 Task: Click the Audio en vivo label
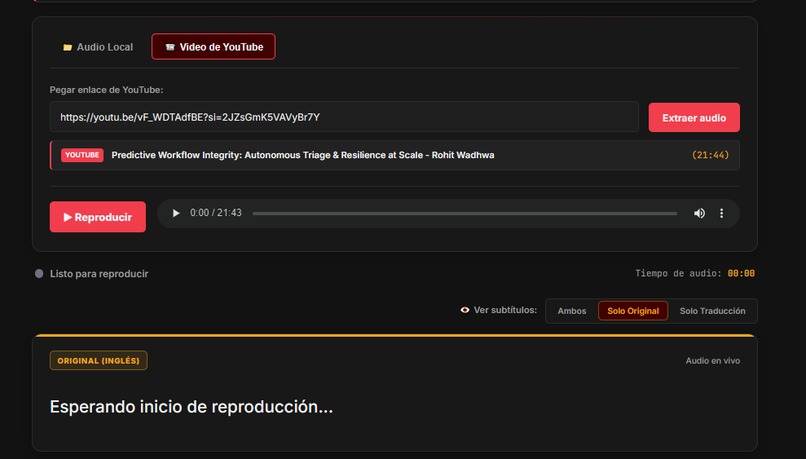(712, 361)
